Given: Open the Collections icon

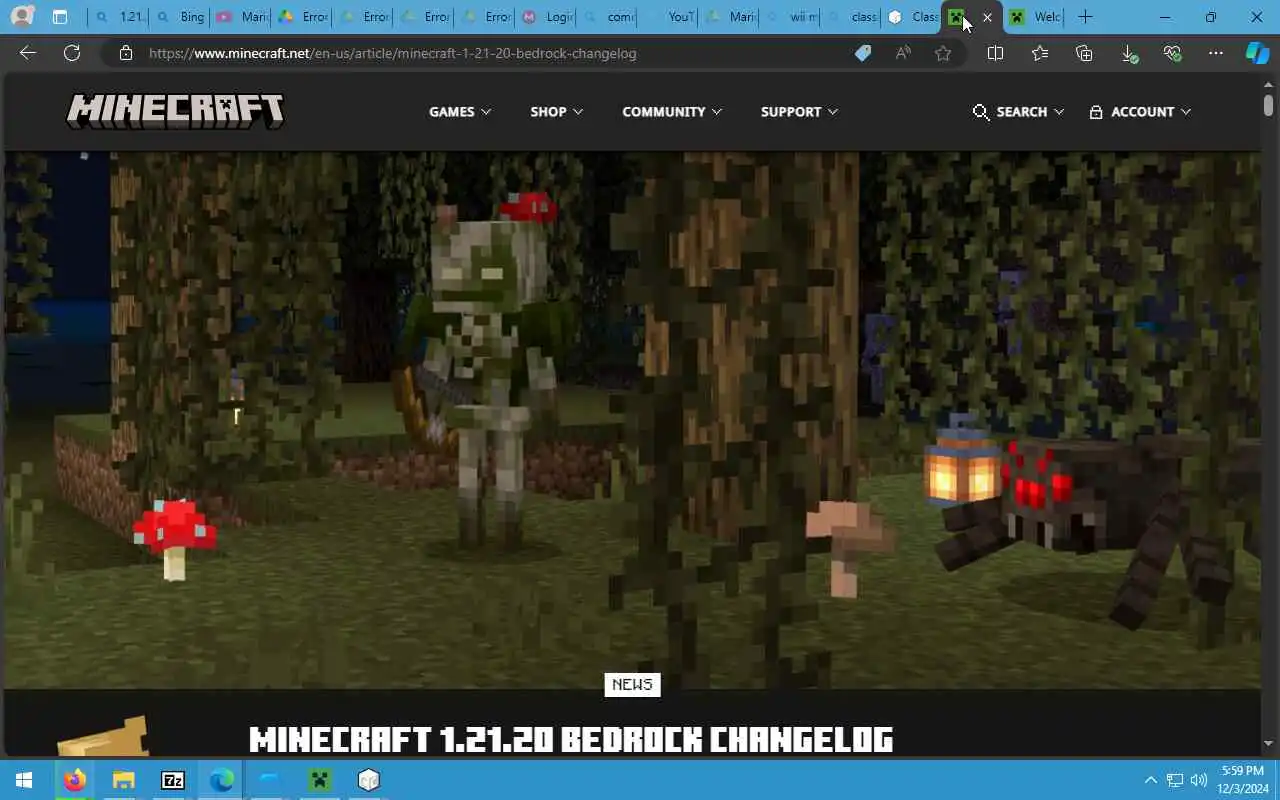Looking at the screenshot, I should click(1084, 53).
